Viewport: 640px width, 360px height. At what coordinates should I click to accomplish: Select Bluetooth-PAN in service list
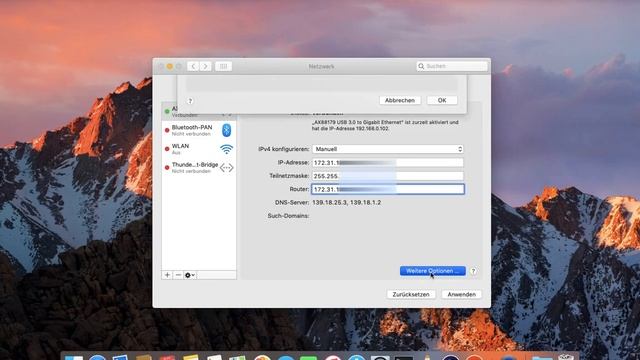point(199,130)
